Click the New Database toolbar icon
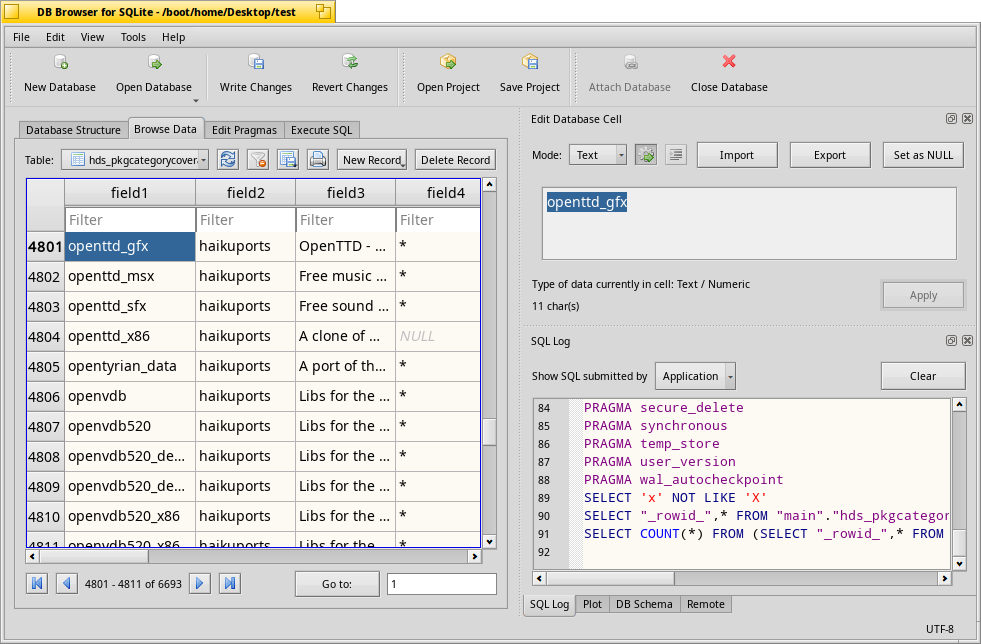981x644 pixels. point(60,62)
